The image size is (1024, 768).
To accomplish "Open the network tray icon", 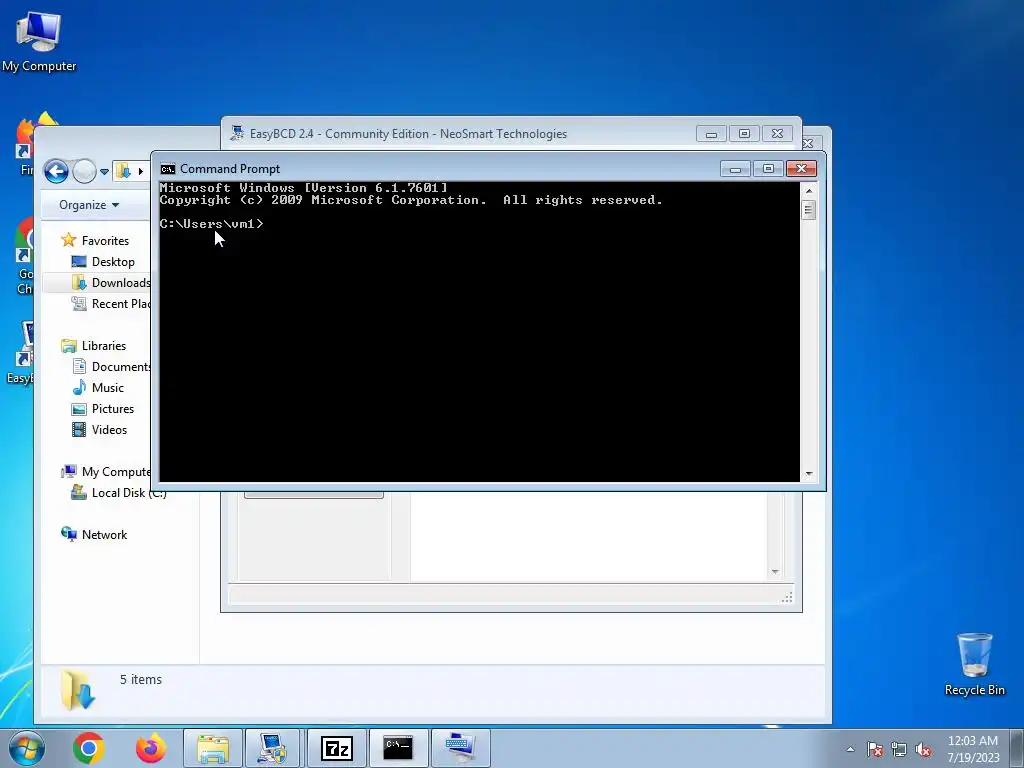I will pyautogui.click(x=899, y=749).
